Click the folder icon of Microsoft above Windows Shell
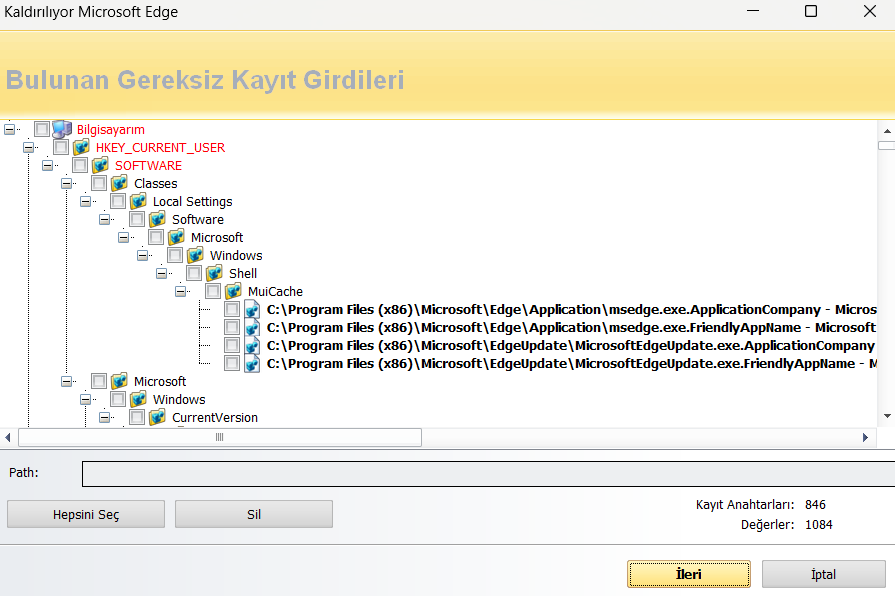895x596 pixels. pos(176,237)
